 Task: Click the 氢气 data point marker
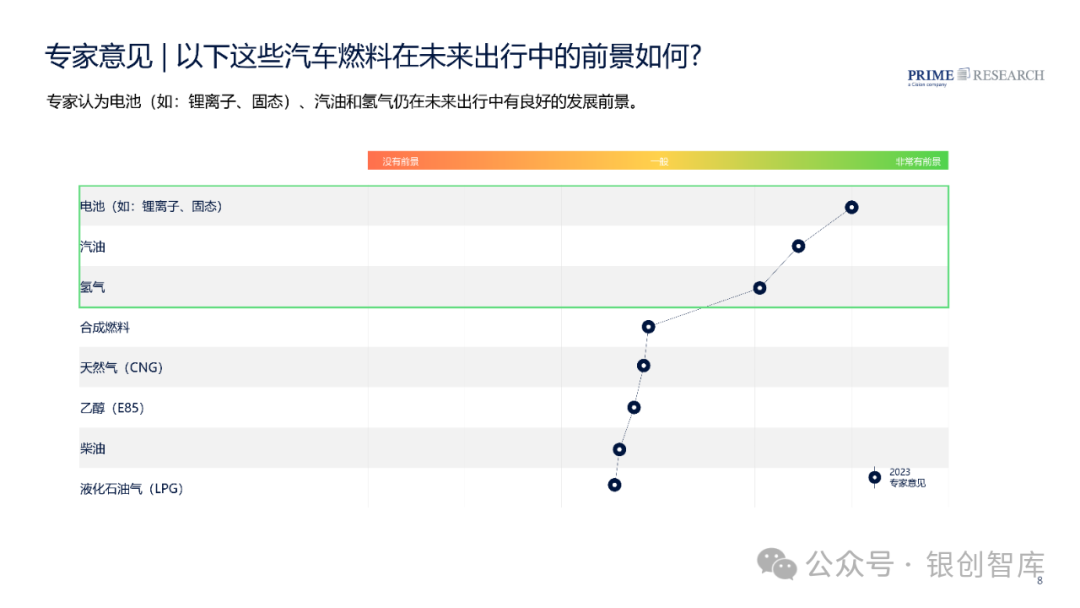click(760, 288)
